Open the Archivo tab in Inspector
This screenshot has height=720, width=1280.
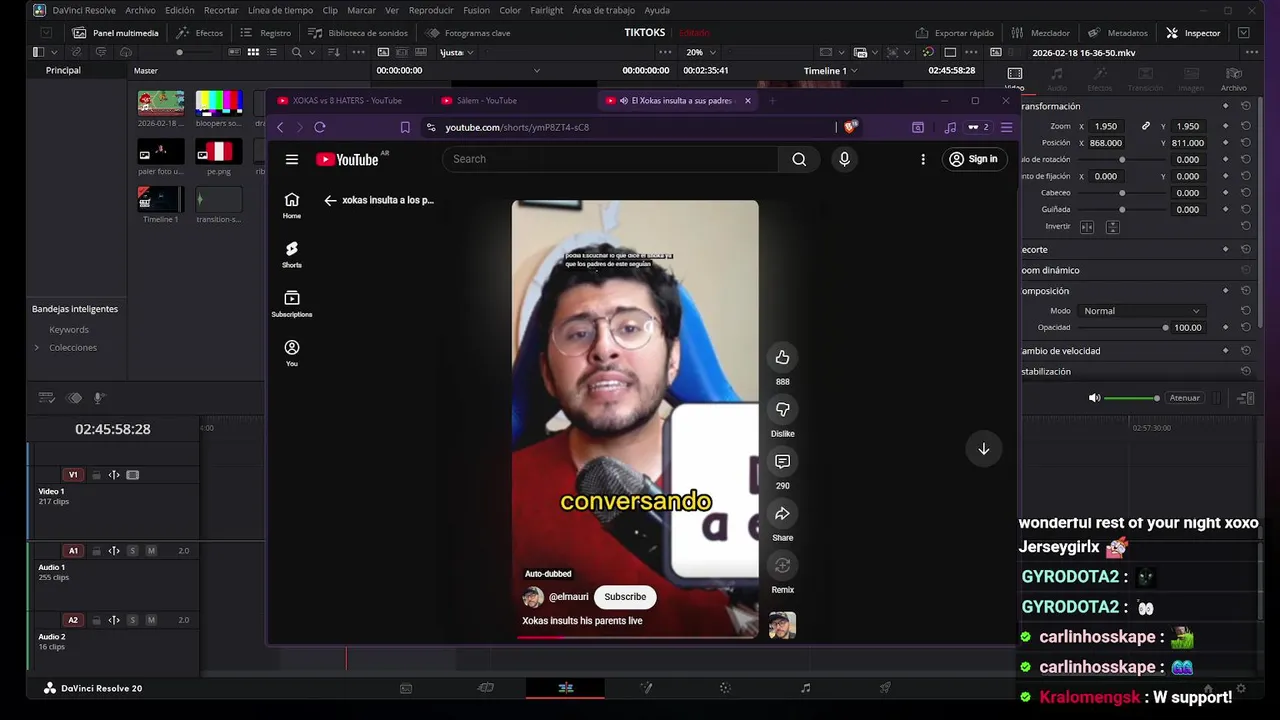pyautogui.click(x=1233, y=78)
